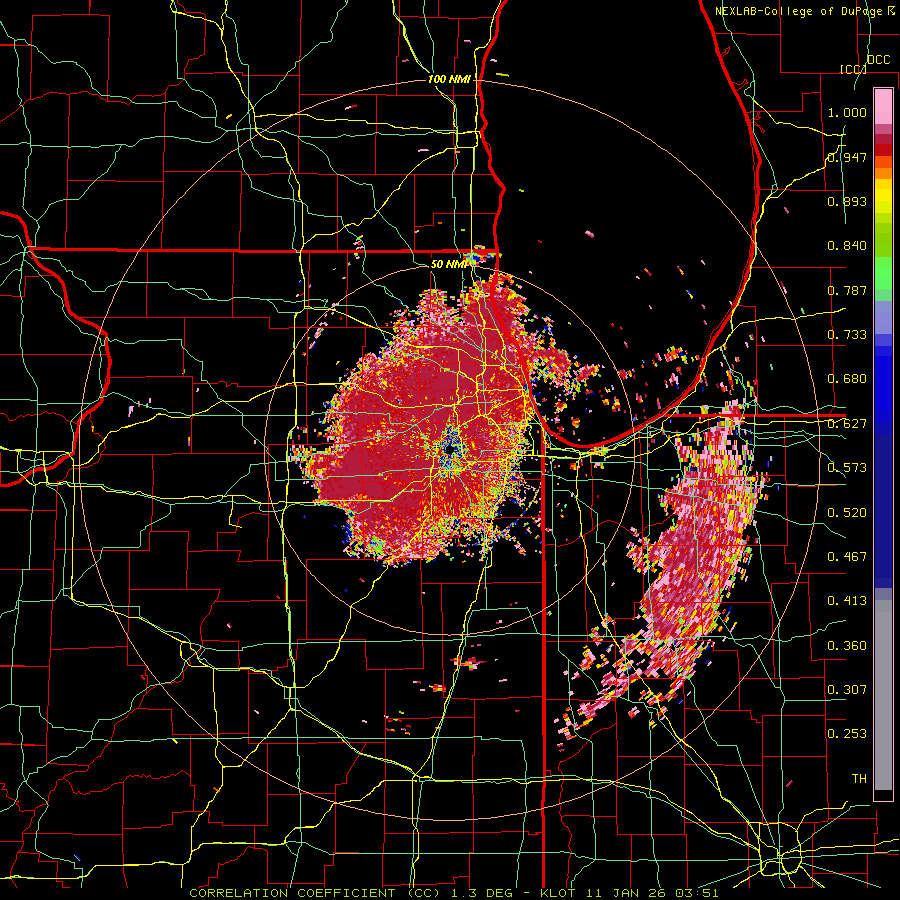900x900 pixels.
Task: Select the 0.947 scale value
Action: pos(847,157)
